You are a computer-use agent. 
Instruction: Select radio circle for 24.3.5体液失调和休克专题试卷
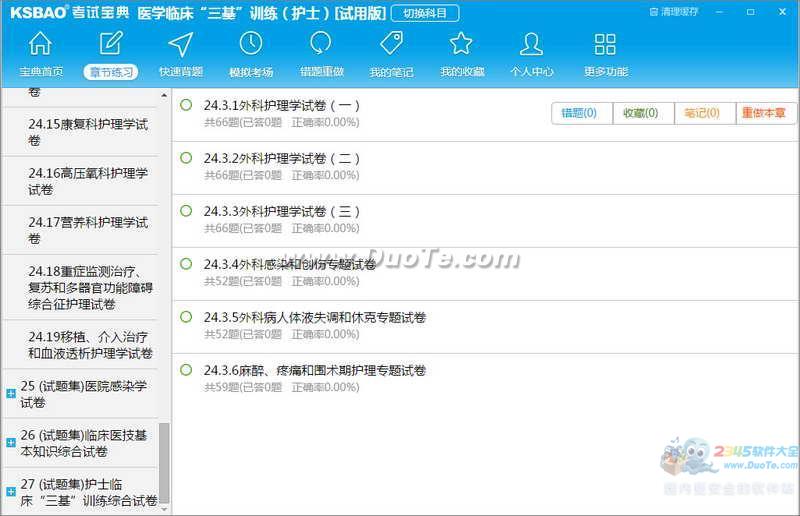[x=186, y=317]
